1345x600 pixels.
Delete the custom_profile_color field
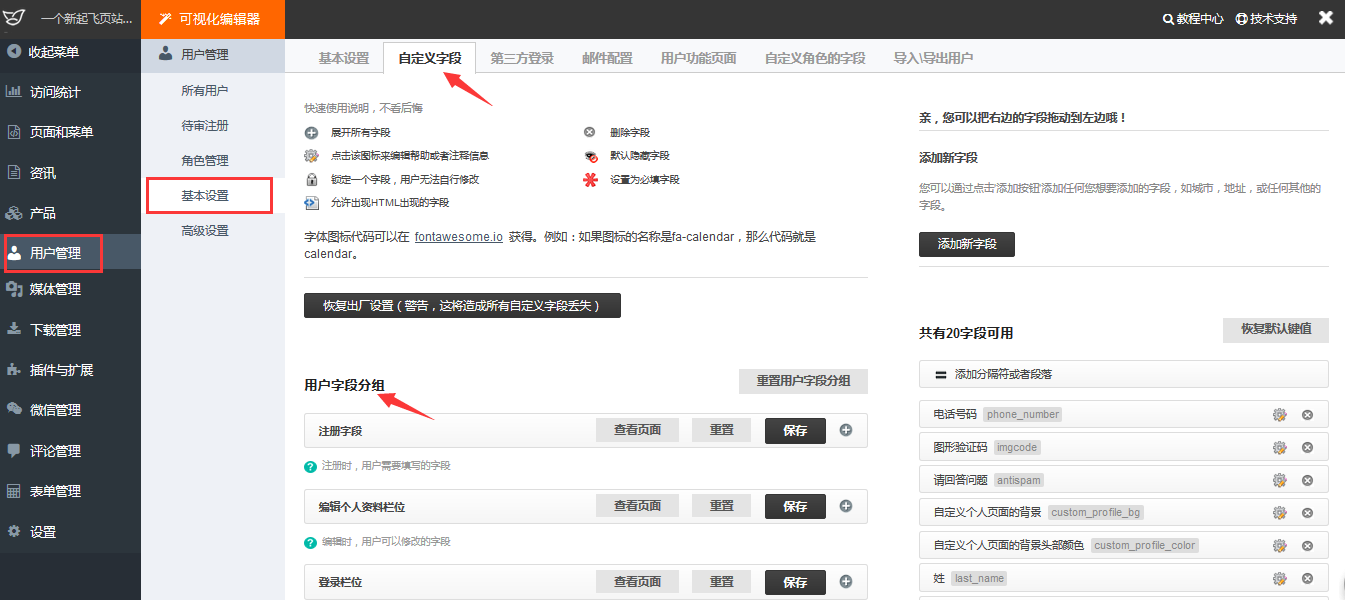click(1307, 546)
